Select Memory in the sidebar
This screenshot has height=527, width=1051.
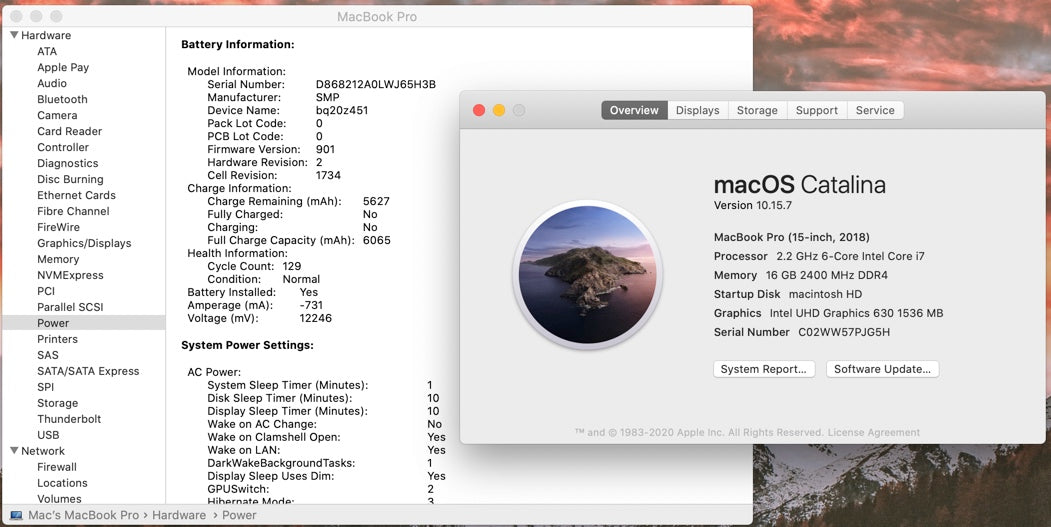pyautogui.click(x=58, y=259)
